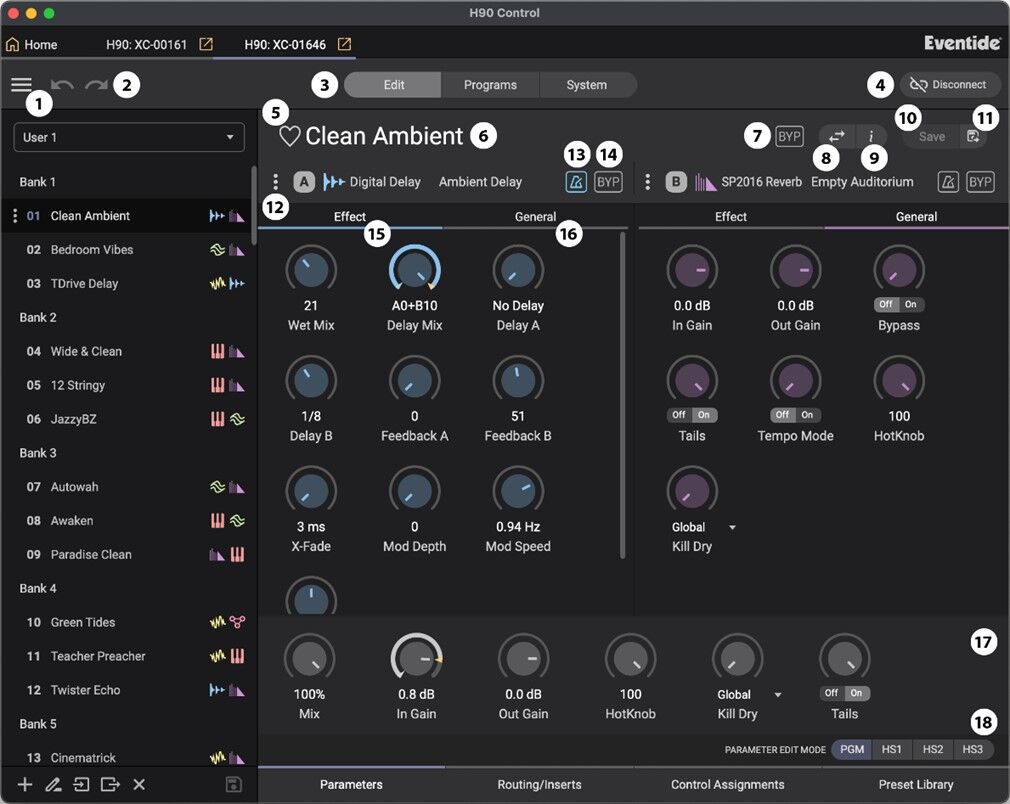Open the hamburger menu

pyautogui.click(x=21, y=84)
